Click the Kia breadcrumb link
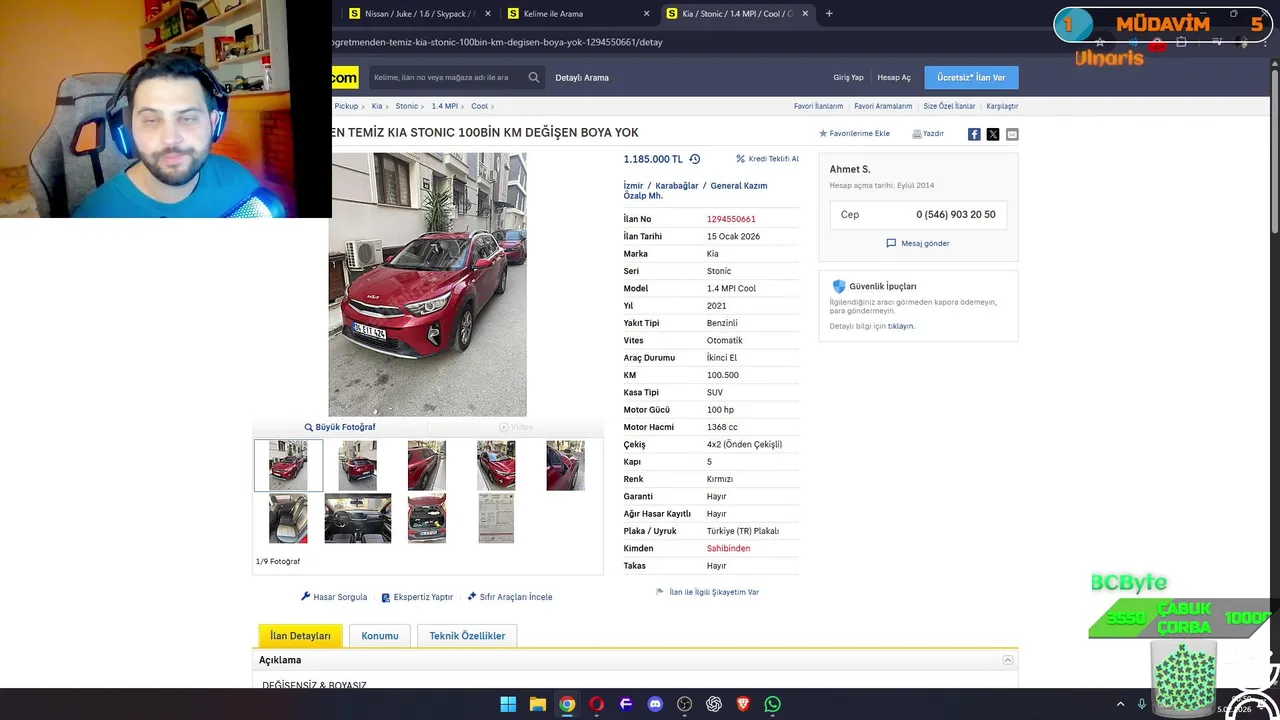 (x=377, y=106)
